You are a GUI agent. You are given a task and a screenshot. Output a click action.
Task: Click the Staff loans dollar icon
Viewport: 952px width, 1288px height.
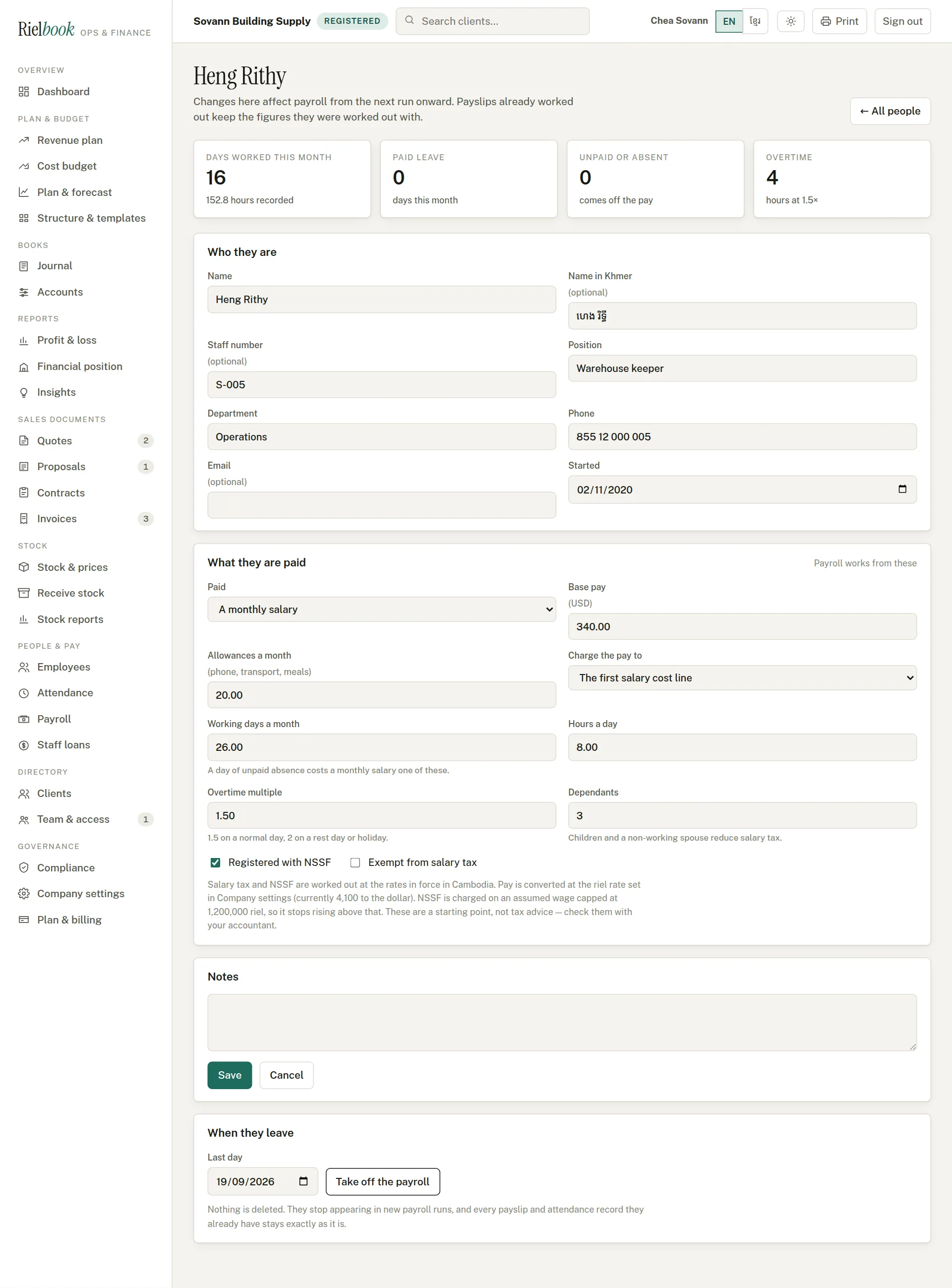24,745
